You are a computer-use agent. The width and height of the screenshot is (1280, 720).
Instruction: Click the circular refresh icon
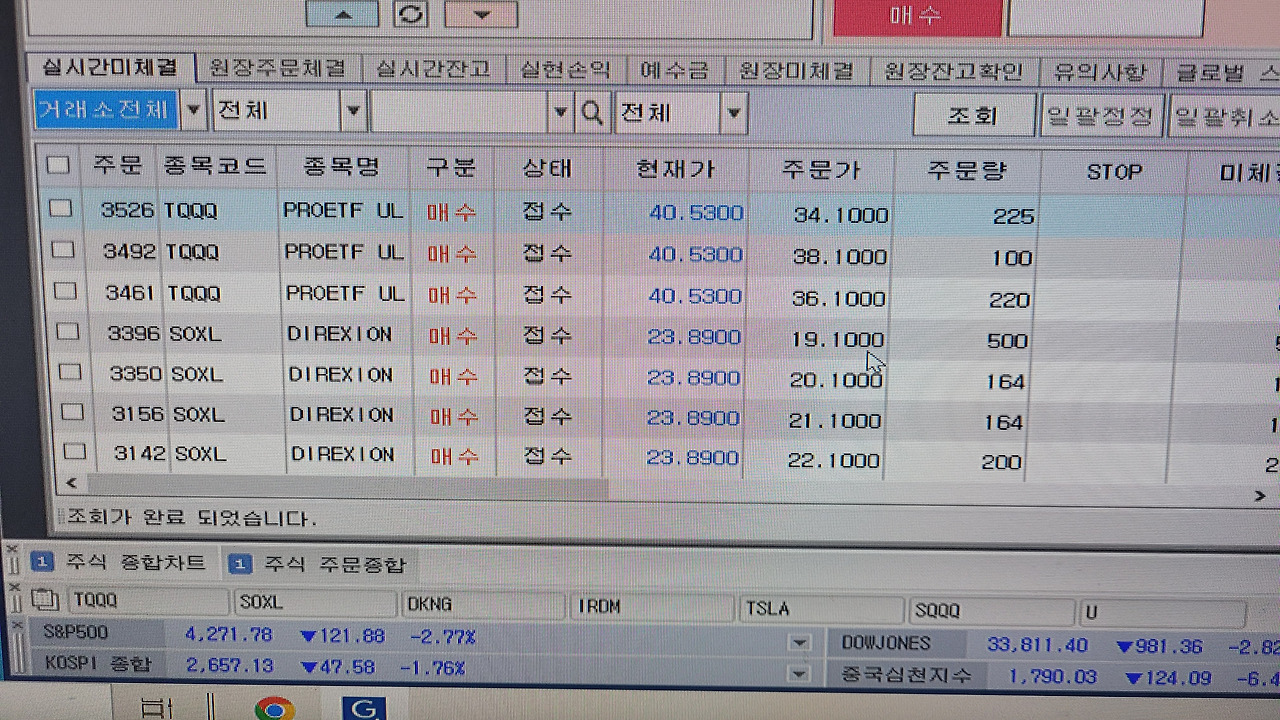(411, 14)
